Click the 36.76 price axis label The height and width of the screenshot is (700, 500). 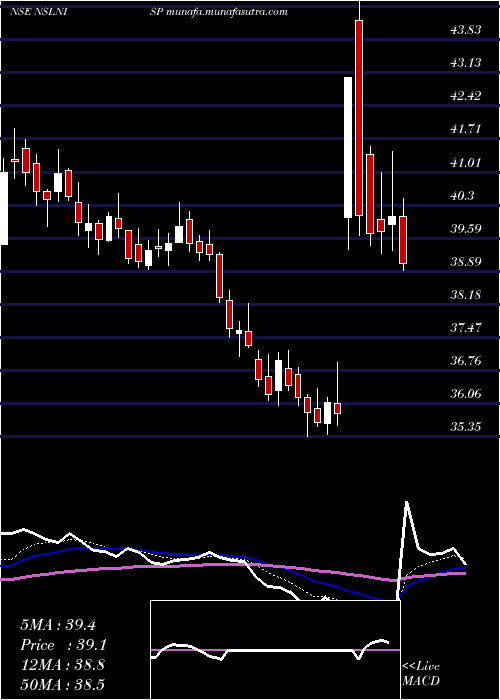point(466,361)
